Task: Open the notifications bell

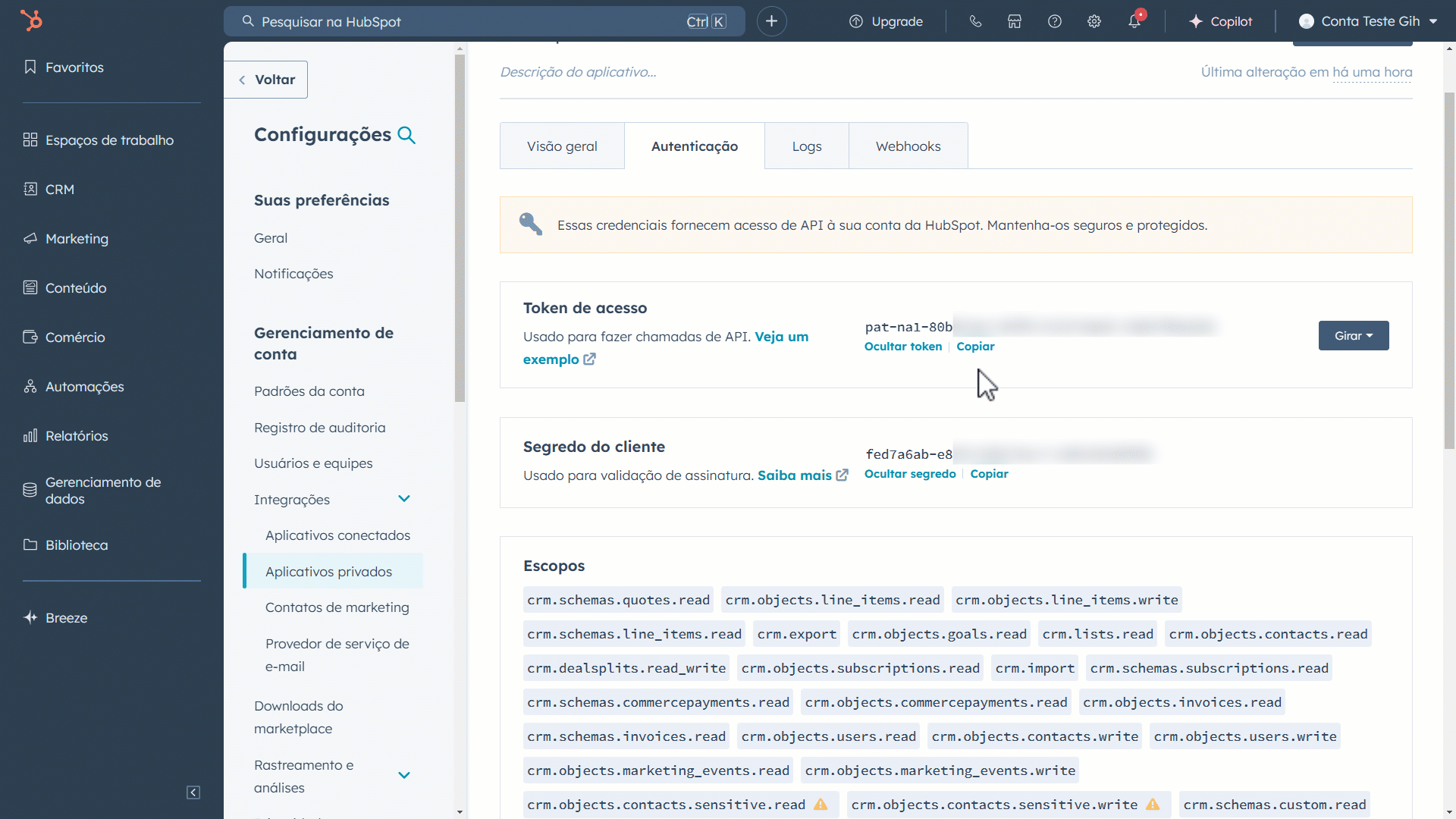Action: (x=1134, y=21)
